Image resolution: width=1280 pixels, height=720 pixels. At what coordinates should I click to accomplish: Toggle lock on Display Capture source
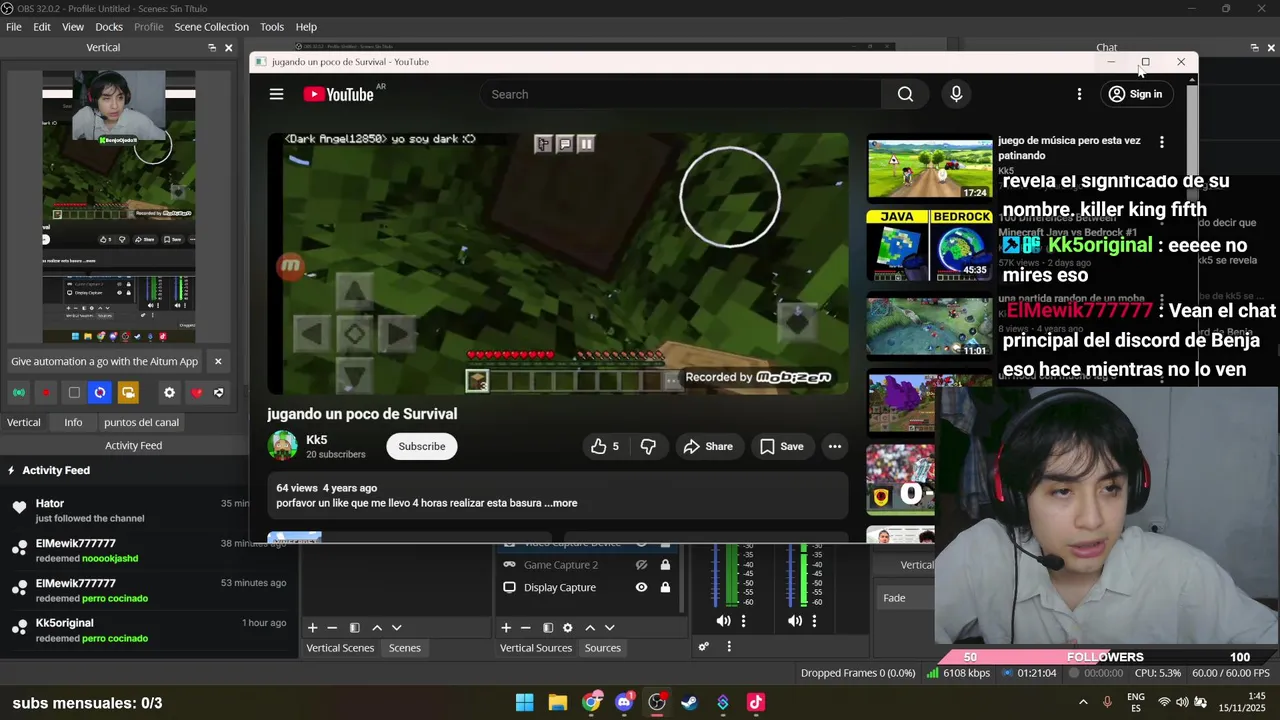click(x=665, y=587)
